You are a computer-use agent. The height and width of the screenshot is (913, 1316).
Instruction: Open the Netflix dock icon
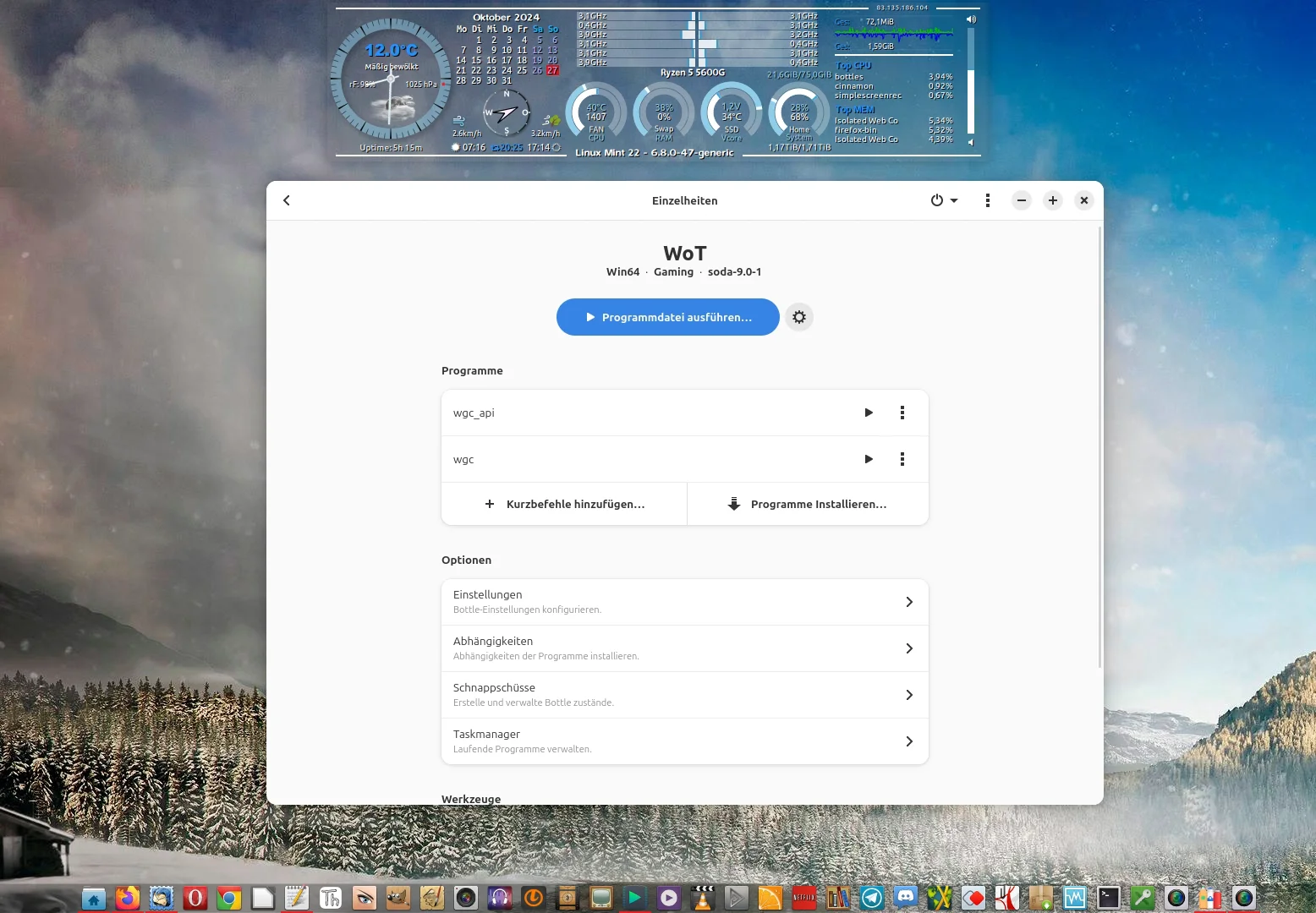[x=804, y=898]
